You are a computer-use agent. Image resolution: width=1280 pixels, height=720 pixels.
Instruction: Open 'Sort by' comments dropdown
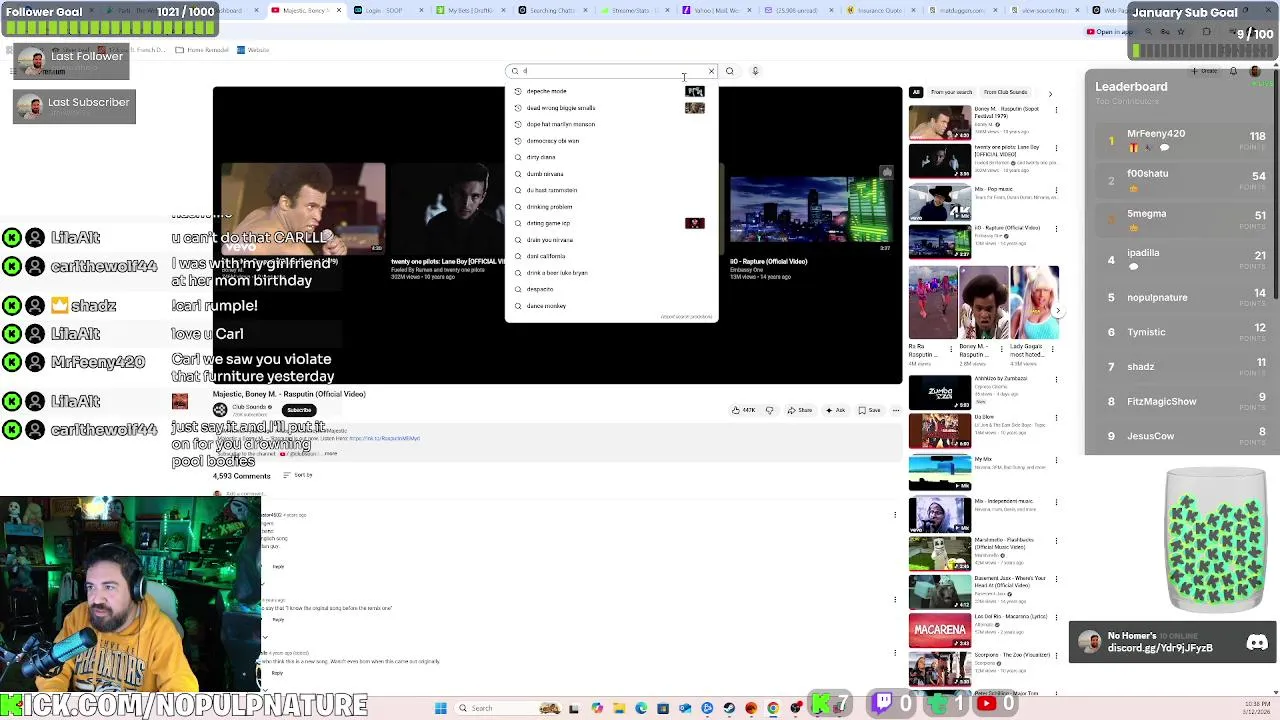point(298,475)
